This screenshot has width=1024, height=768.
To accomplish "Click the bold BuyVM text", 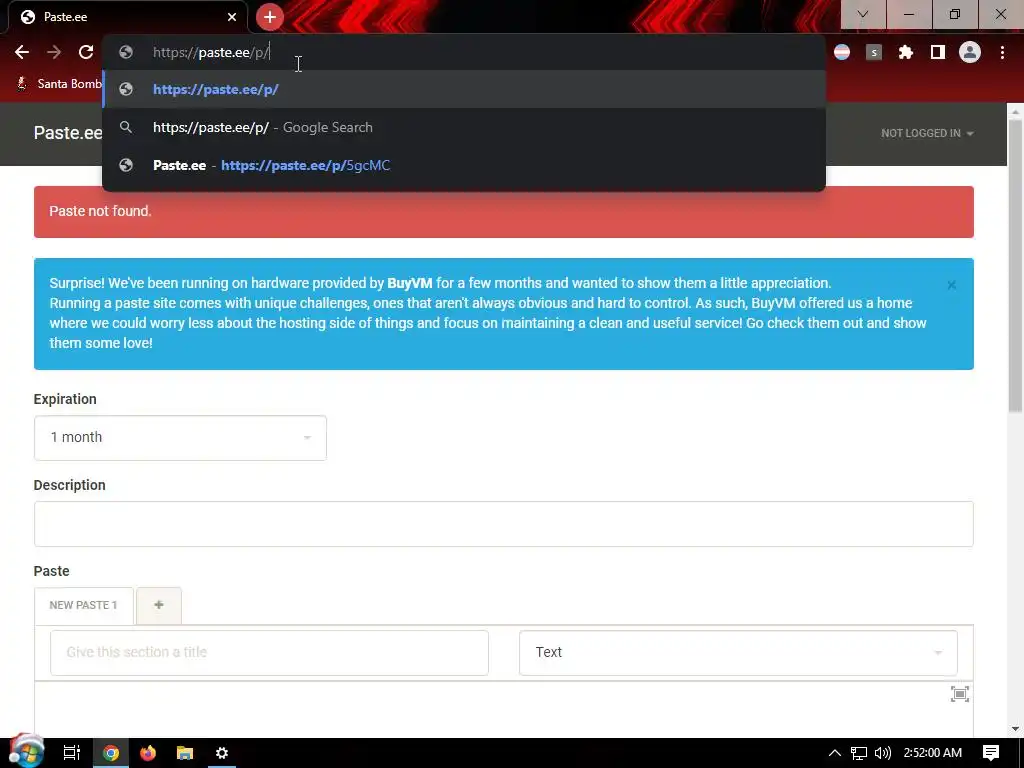I will (x=409, y=283).
